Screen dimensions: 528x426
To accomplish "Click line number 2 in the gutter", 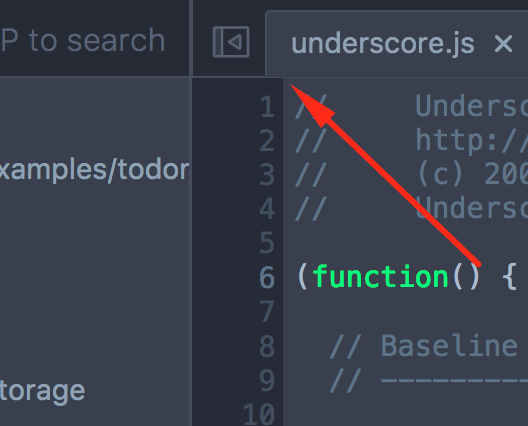I will click(x=267, y=141).
